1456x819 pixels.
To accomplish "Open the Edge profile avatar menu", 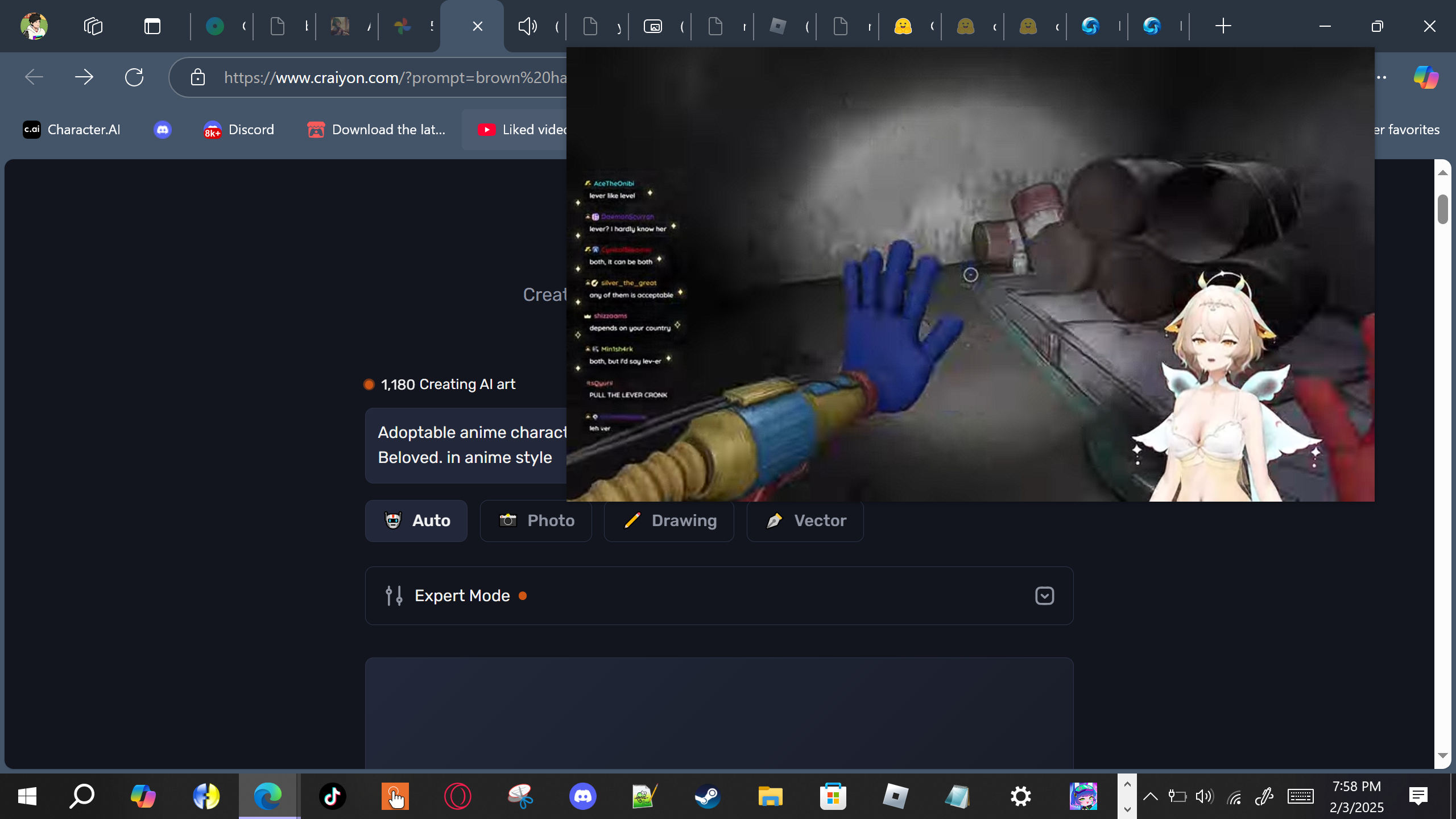I will pos(34,26).
